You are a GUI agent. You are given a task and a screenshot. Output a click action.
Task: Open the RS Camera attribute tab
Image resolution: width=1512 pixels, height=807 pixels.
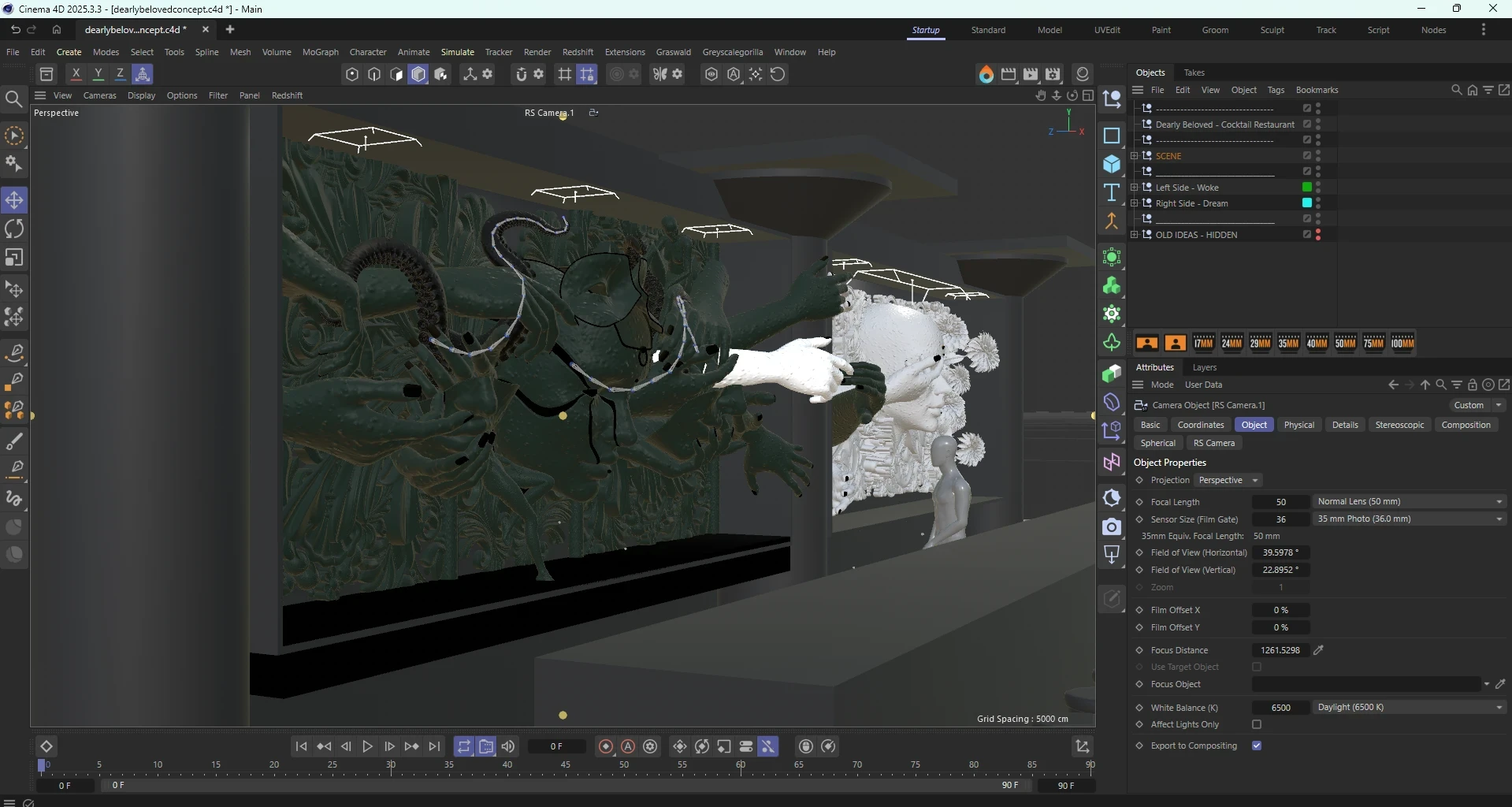(1213, 443)
